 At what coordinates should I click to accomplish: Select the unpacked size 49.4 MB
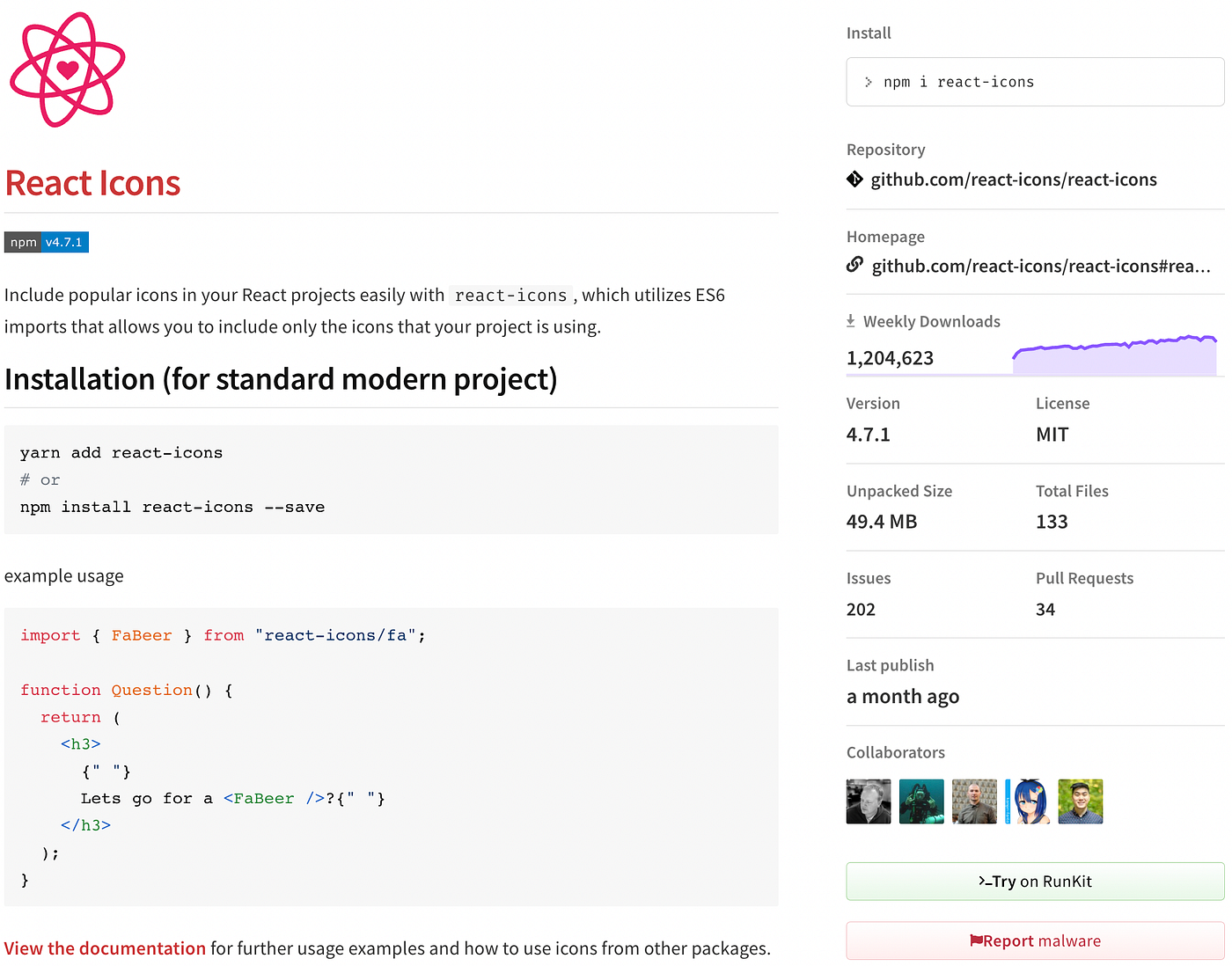pyautogui.click(x=882, y=522)
